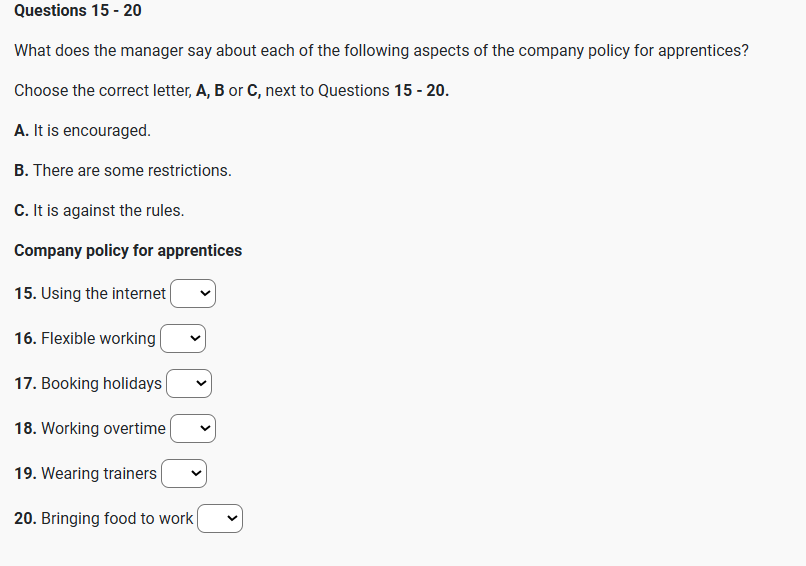Click the '19. Wearing trainers' label text
The image size is (806, 566).
coord(86,474)
